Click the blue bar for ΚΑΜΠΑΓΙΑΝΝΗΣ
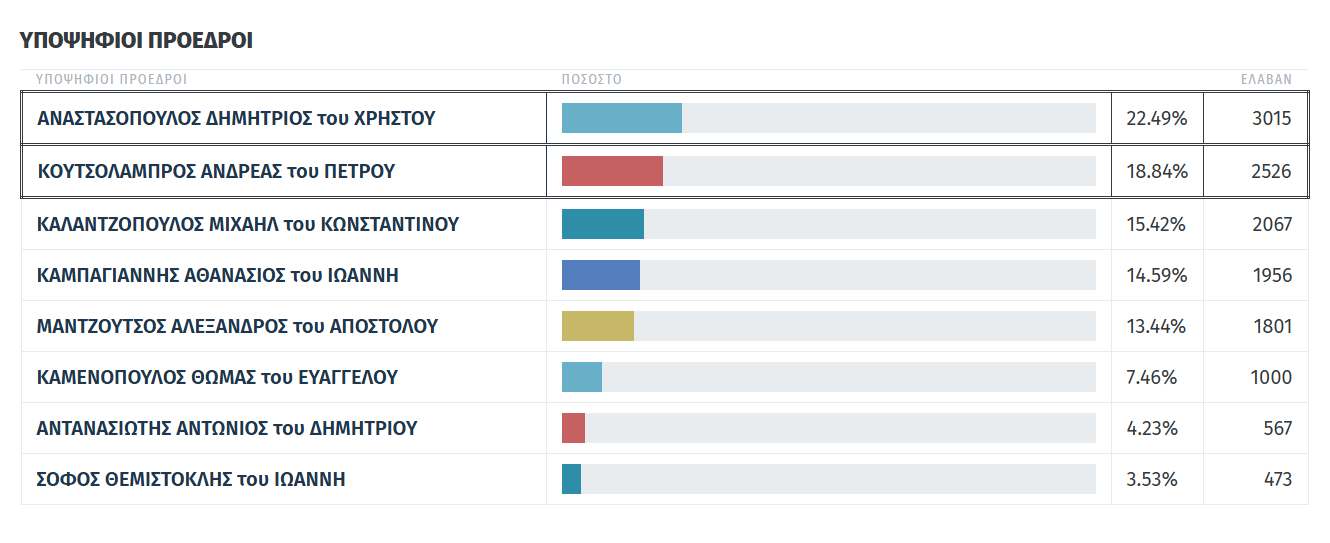Viewport: 1330px width, 543px height. pos(601,275)
